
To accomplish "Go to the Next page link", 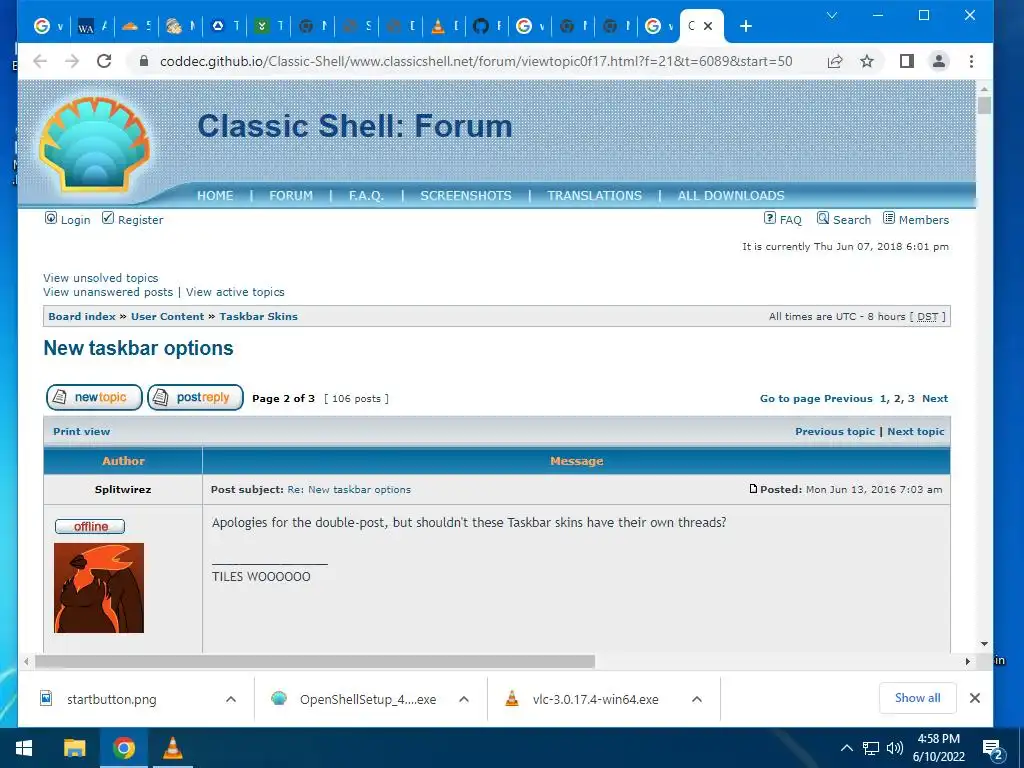I will point(935,398).
